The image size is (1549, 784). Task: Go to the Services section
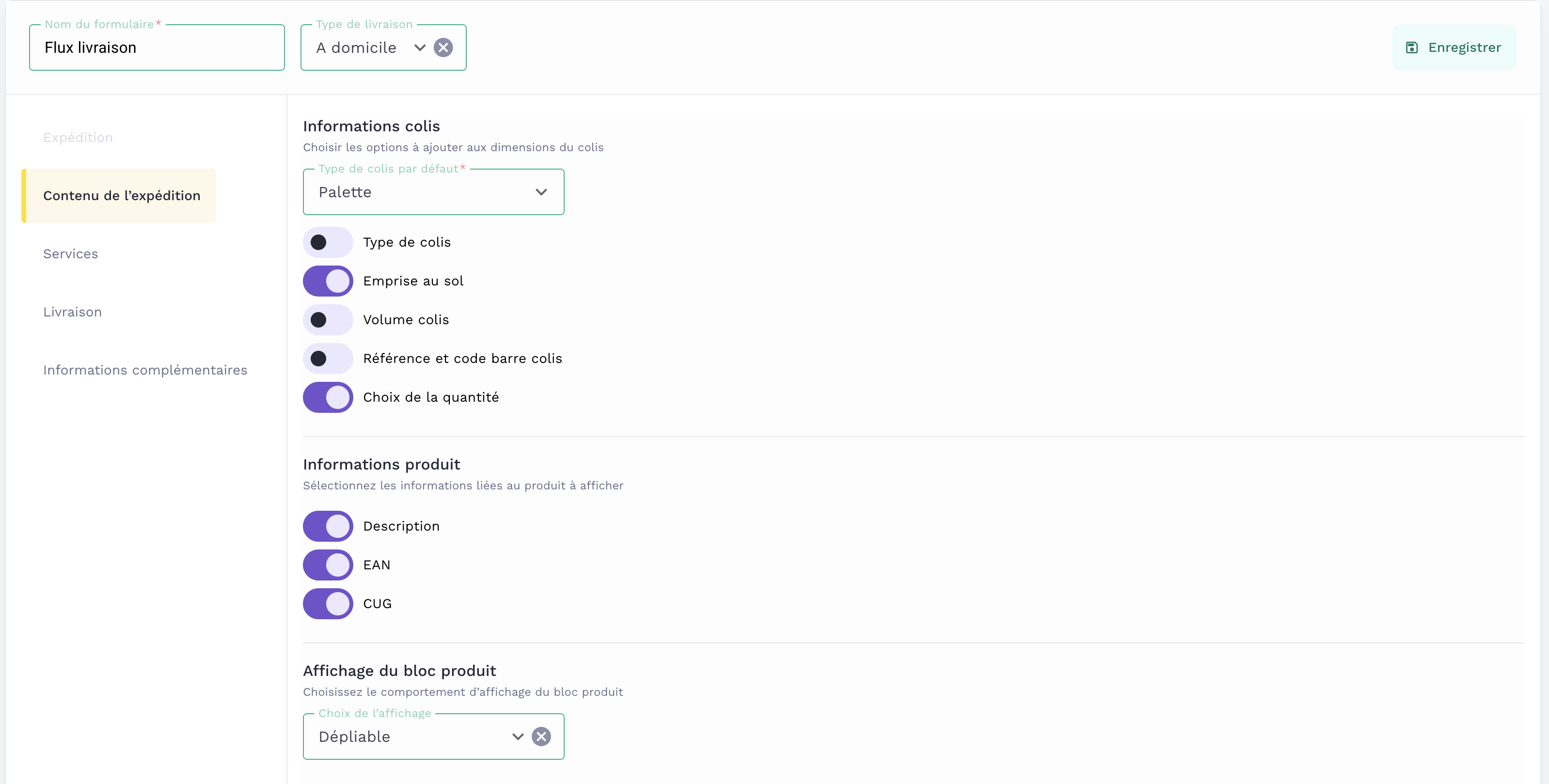70,254
